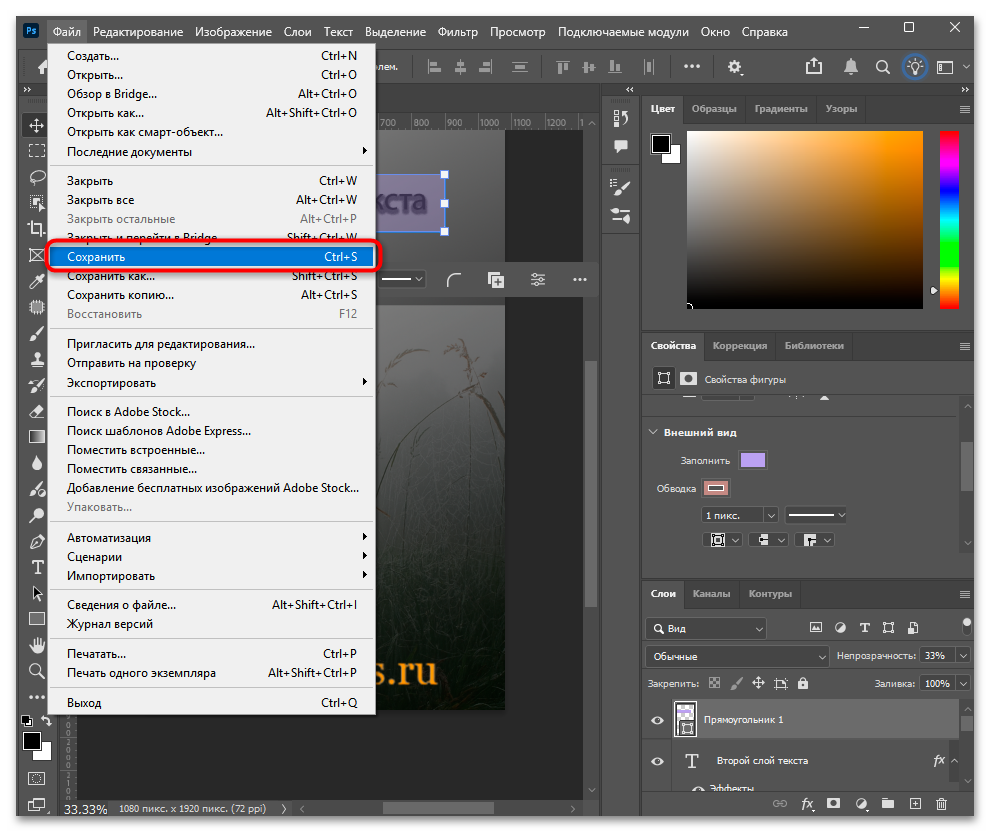Open the Discover lightbulb icon

915,66
